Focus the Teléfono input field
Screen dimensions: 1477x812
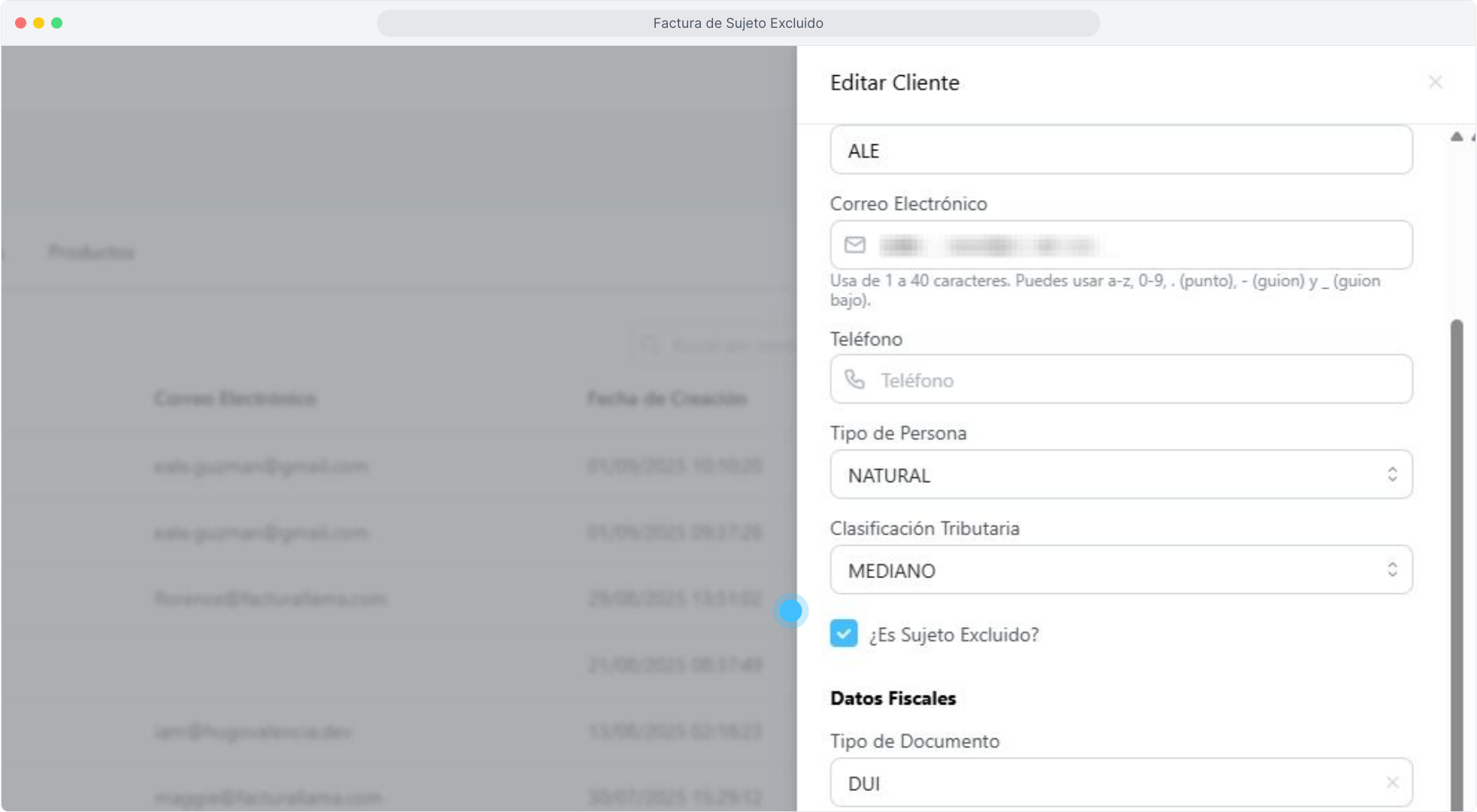click(x=1143, y=380)
